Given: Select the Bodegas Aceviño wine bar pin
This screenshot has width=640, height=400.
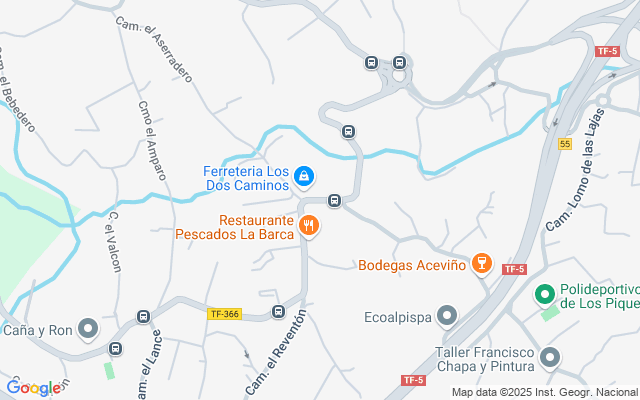Looking at the screenshot, I should (482, 264).
